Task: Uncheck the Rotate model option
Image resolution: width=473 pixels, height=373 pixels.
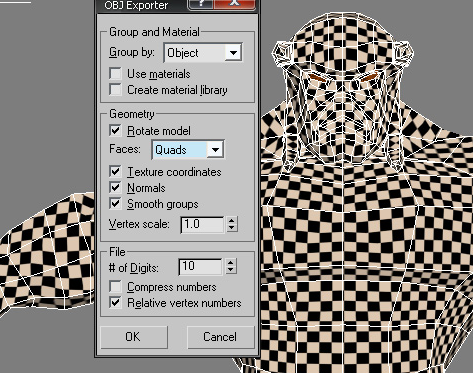Action: click(x=116, y=130)
